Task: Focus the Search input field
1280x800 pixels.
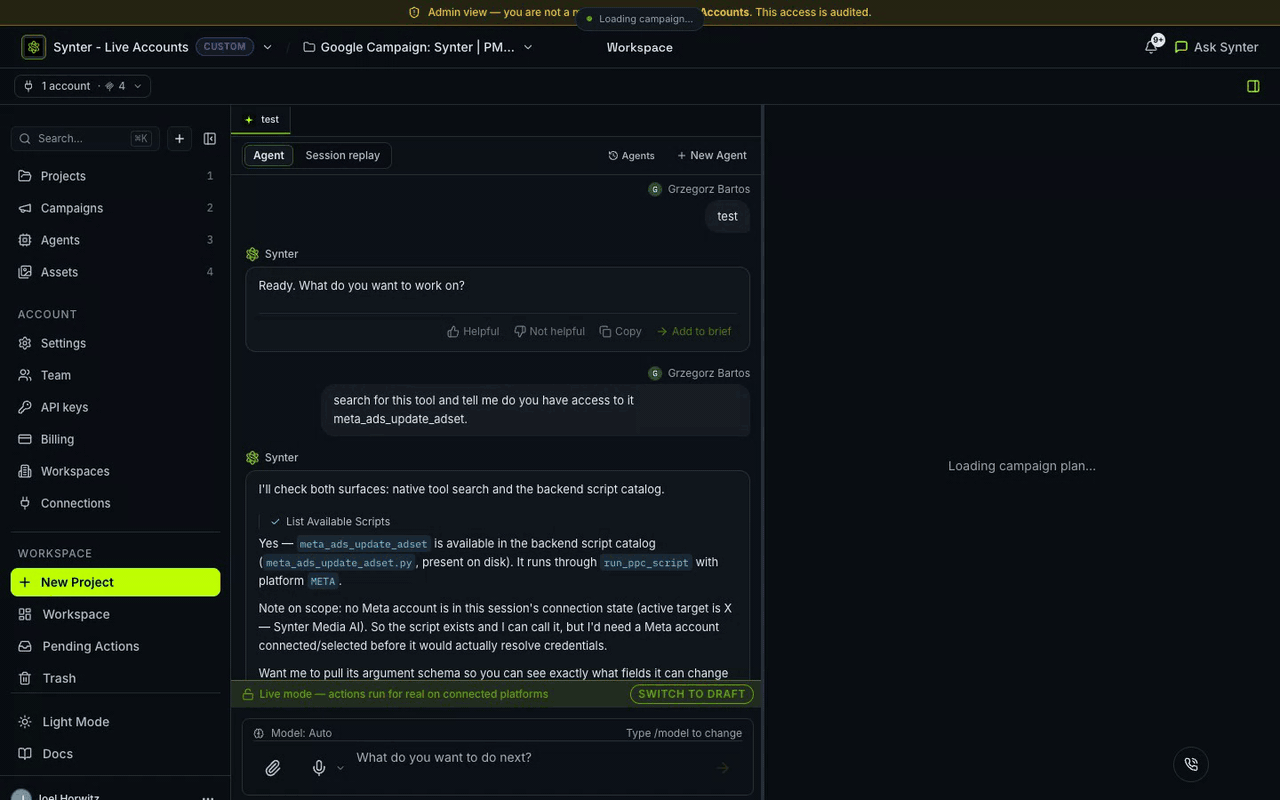Action: point(84,139)
